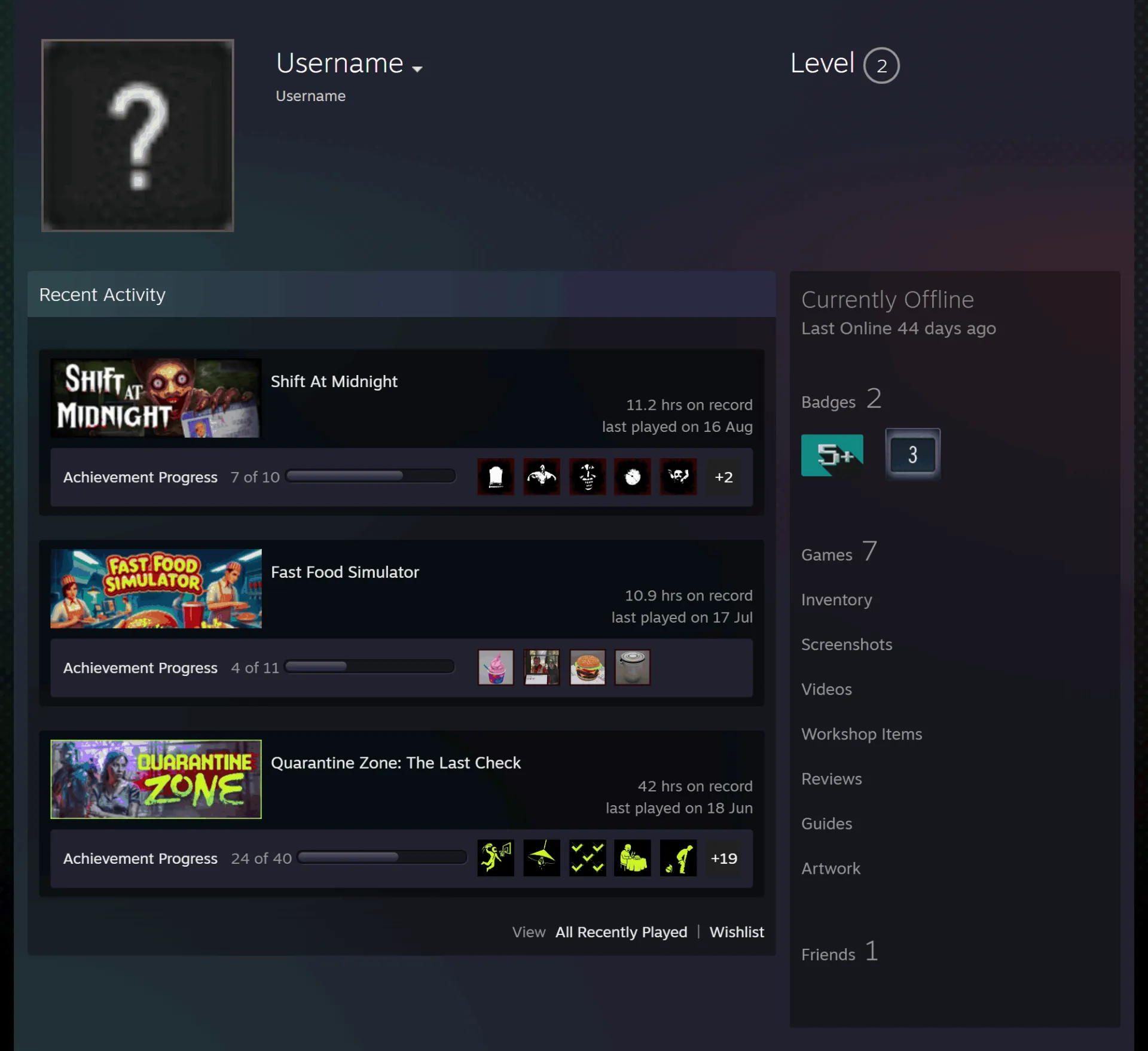View the fifth Quarantine Zone achievement icon
This screenshot has width=1148, height=1051.
678,858
